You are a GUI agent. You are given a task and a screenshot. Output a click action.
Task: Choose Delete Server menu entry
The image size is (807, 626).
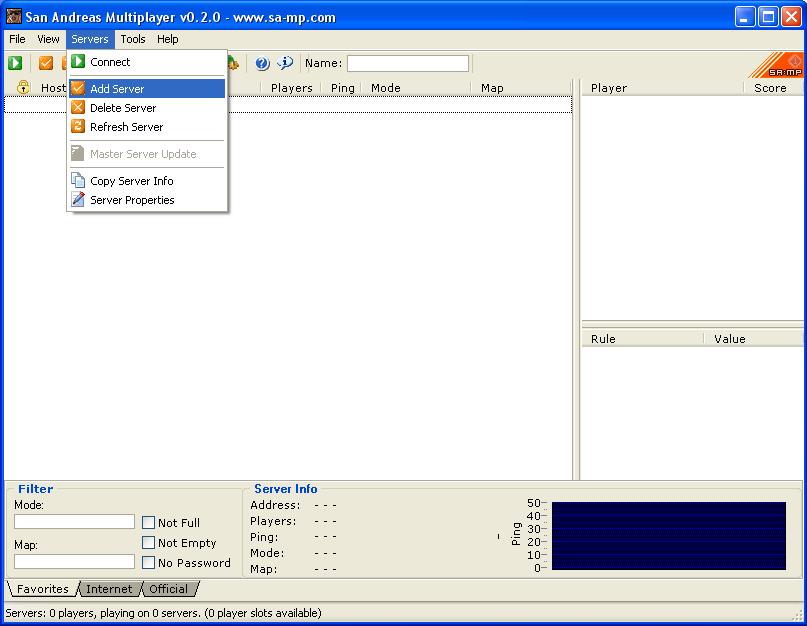pos(147,108)
